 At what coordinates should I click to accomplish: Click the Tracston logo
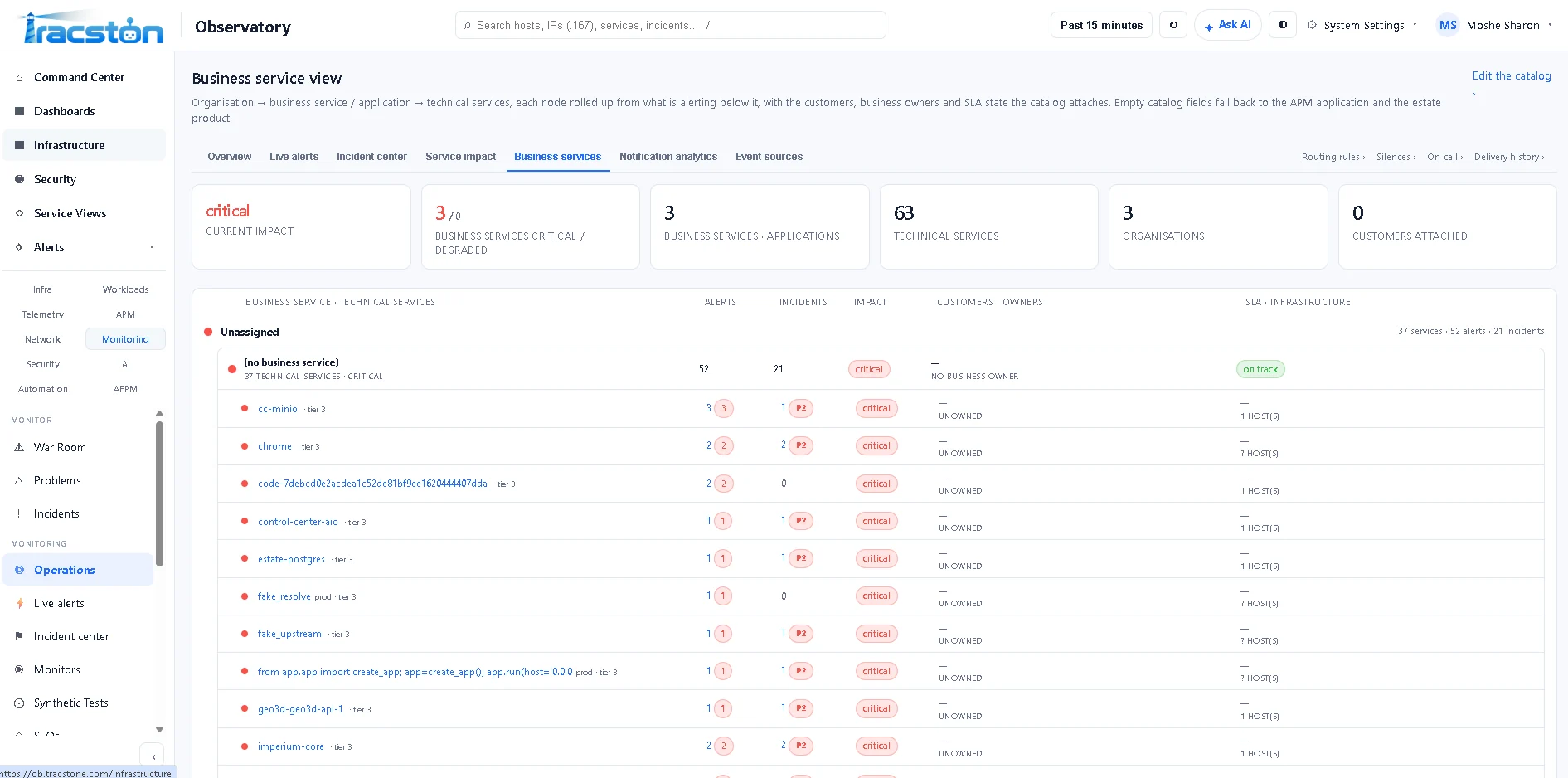92,27
